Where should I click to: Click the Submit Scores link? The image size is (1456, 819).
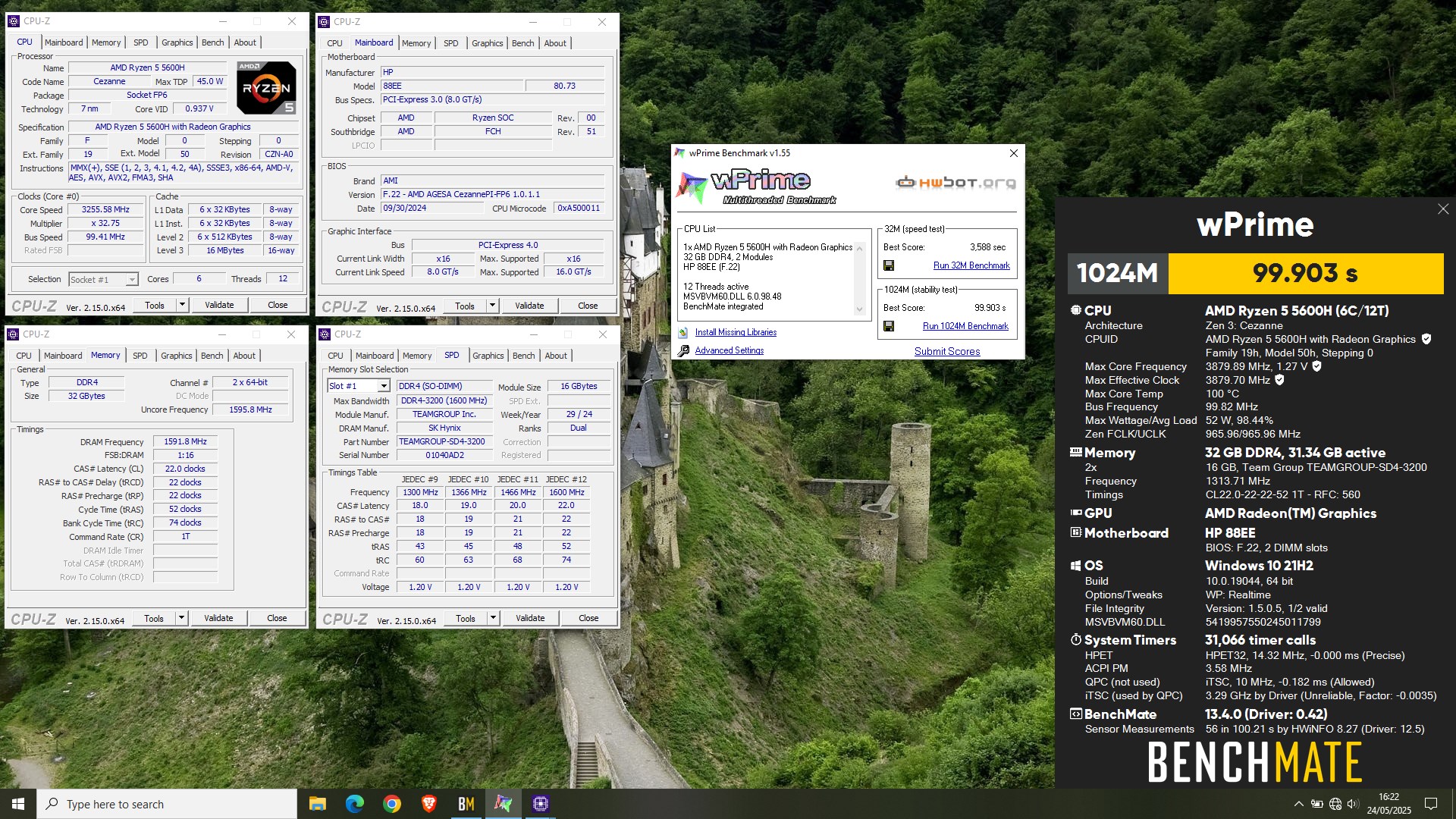click(x=947, y=351)
